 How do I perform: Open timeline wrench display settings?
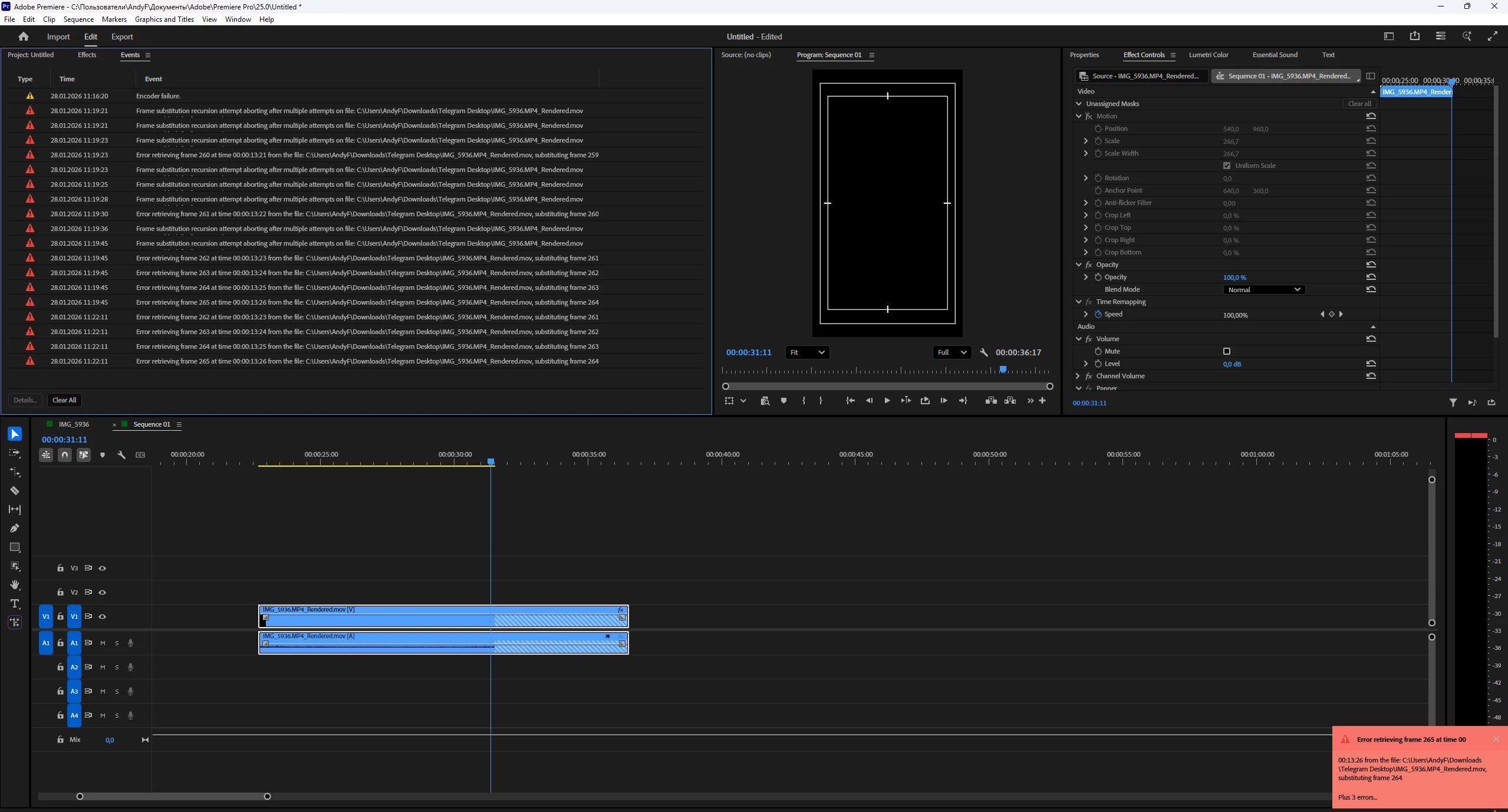point(121,455)
